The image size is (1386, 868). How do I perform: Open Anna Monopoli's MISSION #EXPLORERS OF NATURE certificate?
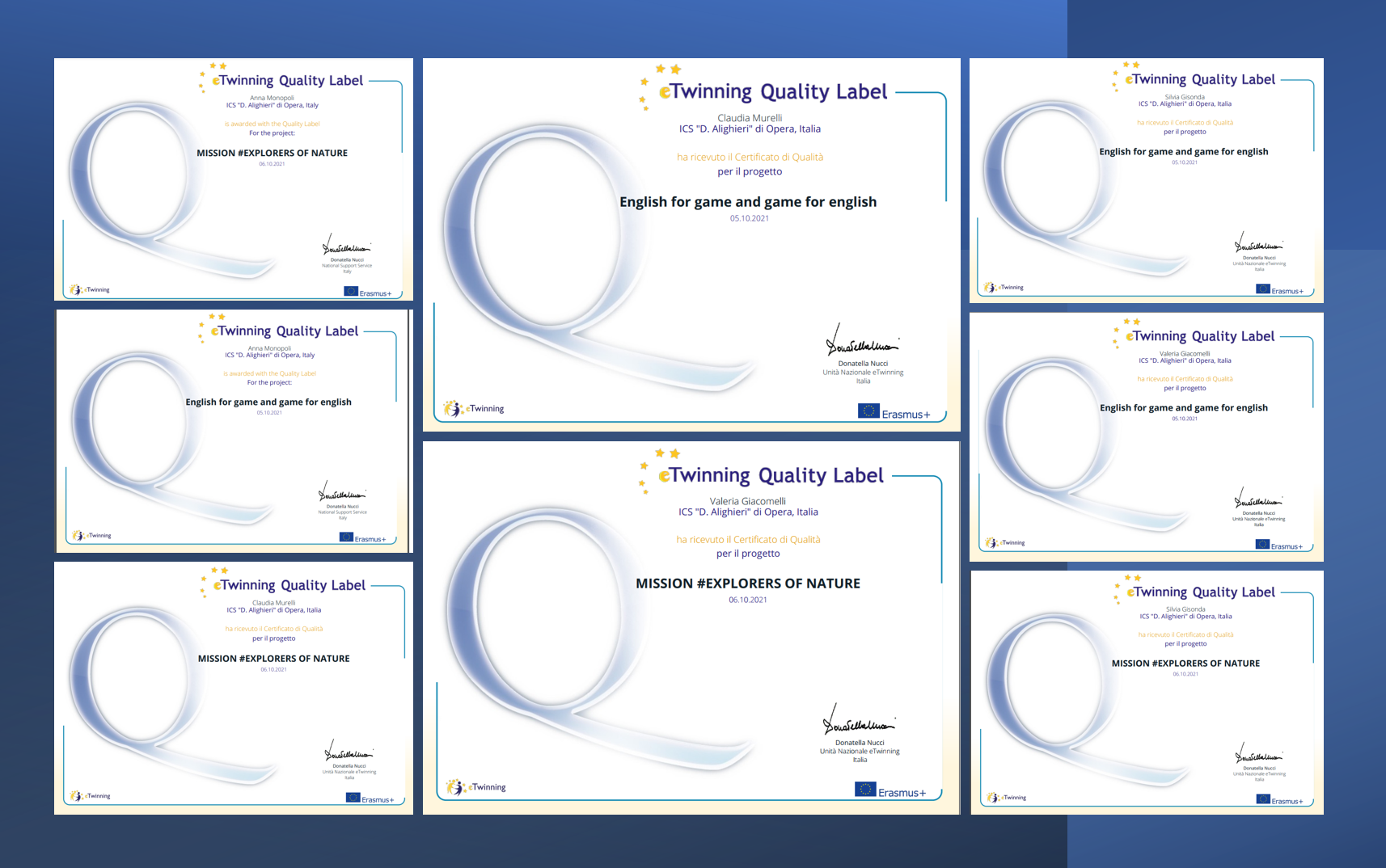click(234, 179)
